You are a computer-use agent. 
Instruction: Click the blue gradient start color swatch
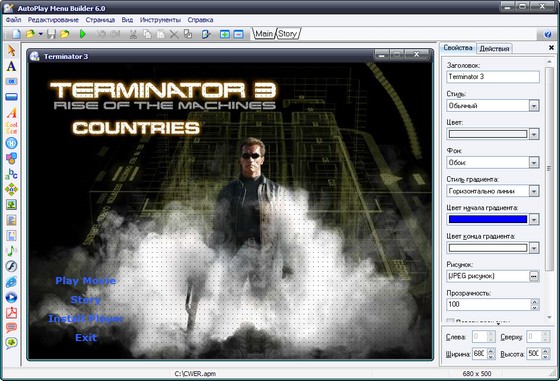pos(488,219)
